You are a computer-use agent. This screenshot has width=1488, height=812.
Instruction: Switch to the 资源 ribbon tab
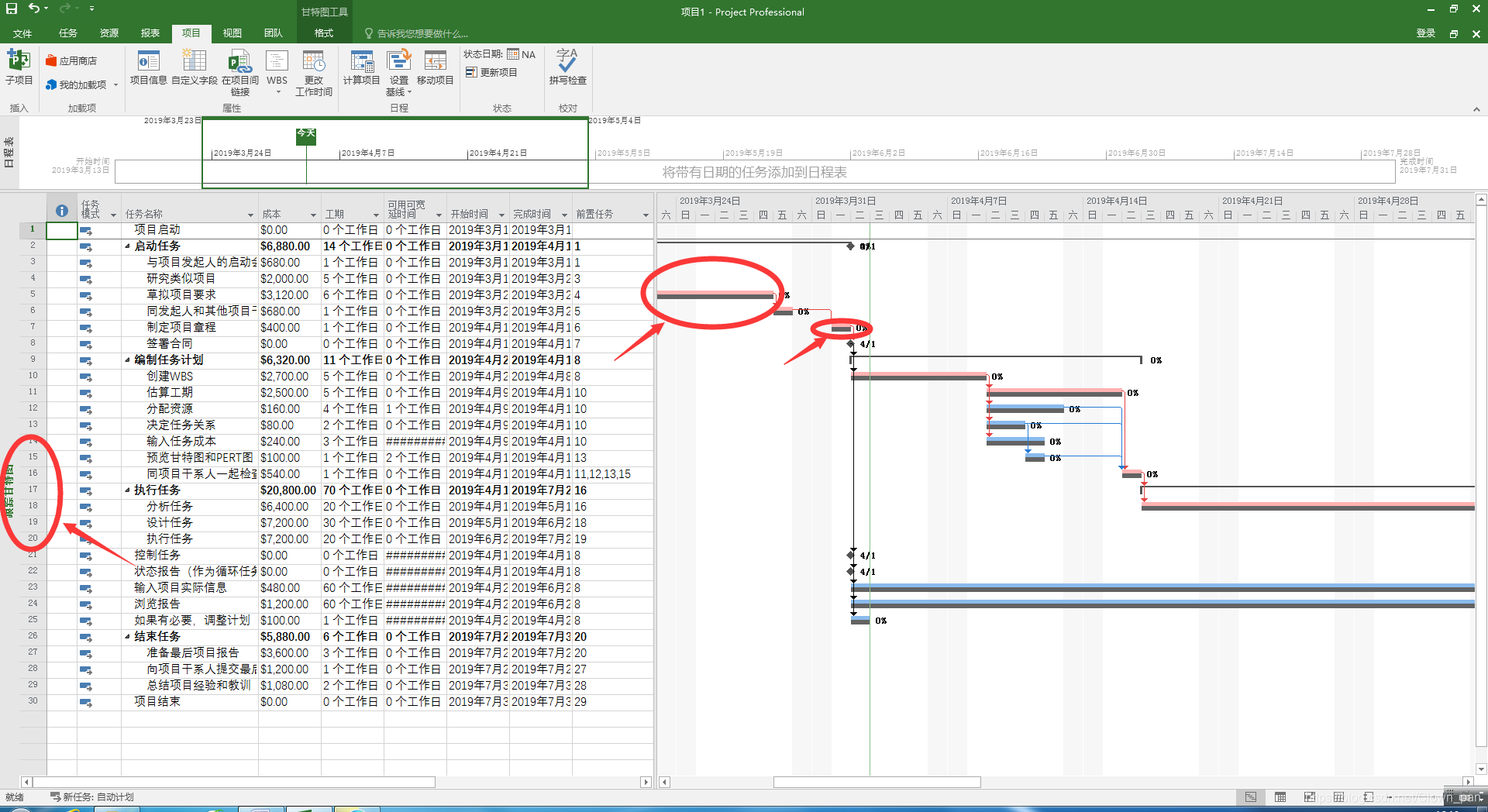point(109,33)
